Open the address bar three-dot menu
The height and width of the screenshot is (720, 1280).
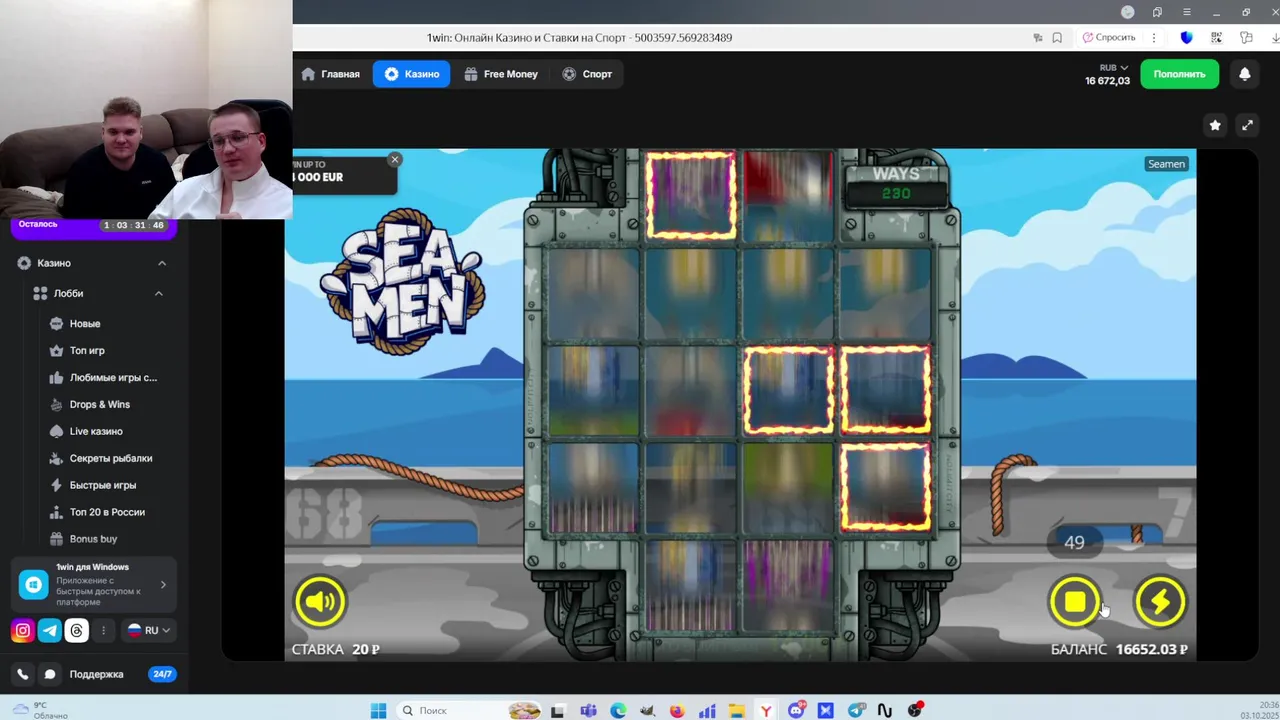click(1154, 37)
